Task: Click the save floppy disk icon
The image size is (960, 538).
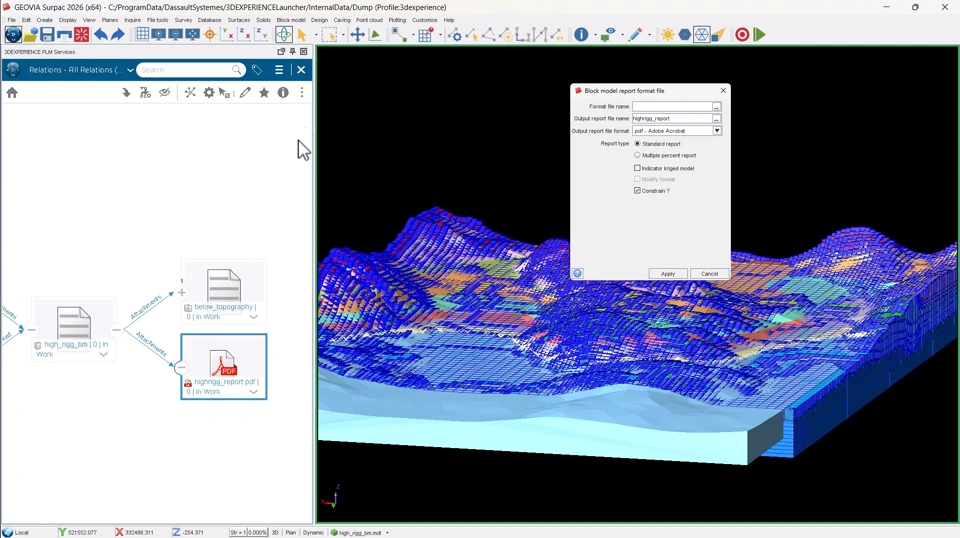Action: (47, 35)
